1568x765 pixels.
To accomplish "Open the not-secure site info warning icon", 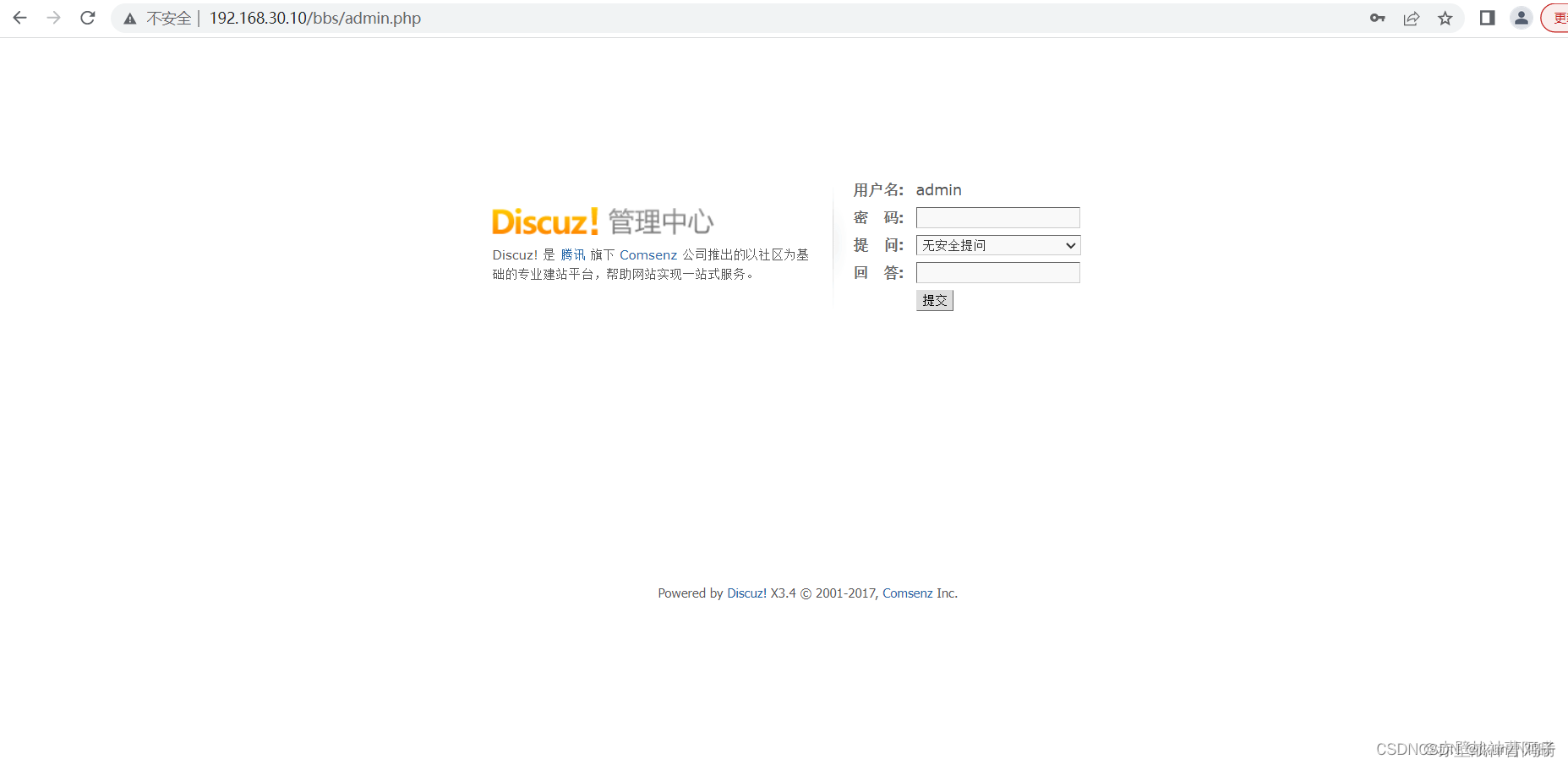I will (x=129, y=19).
